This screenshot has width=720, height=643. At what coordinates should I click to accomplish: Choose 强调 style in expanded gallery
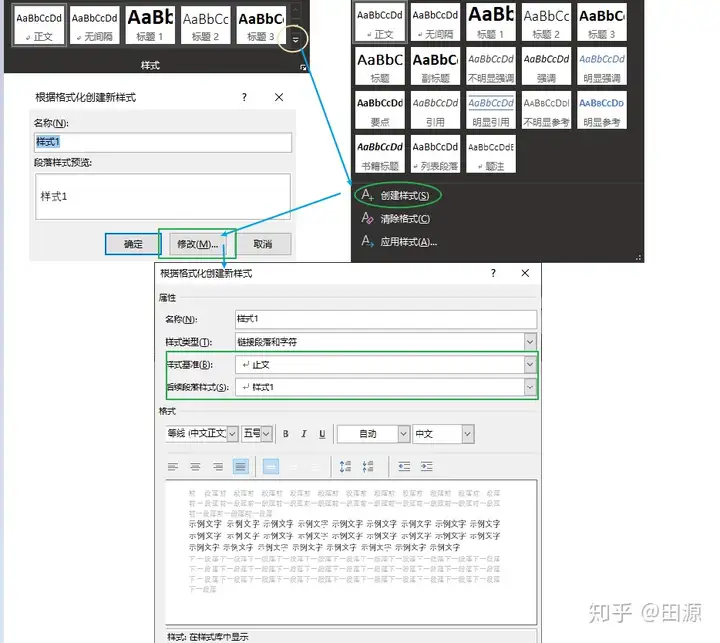546,66
